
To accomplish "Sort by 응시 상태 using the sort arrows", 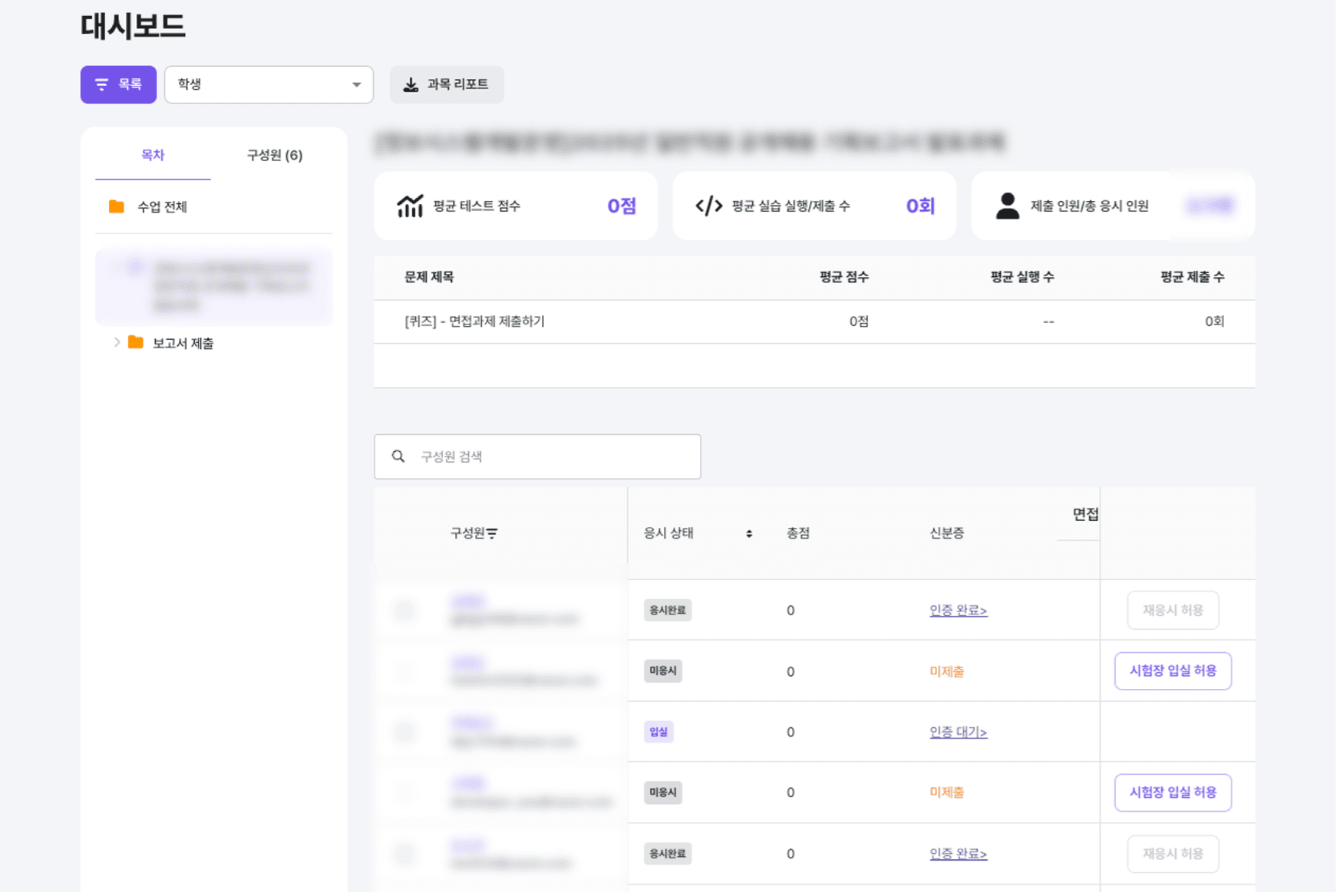I will click(749, 533).
